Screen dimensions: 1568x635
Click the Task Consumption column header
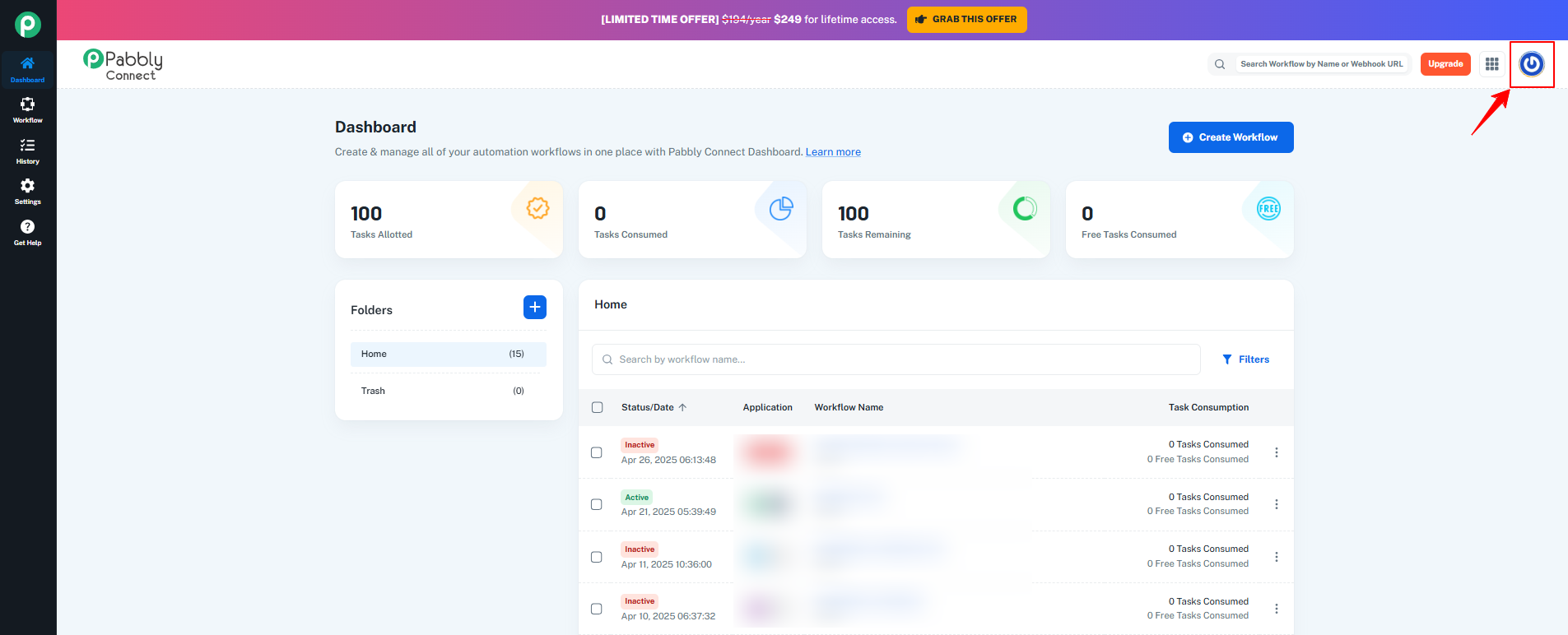(1208, 407)
